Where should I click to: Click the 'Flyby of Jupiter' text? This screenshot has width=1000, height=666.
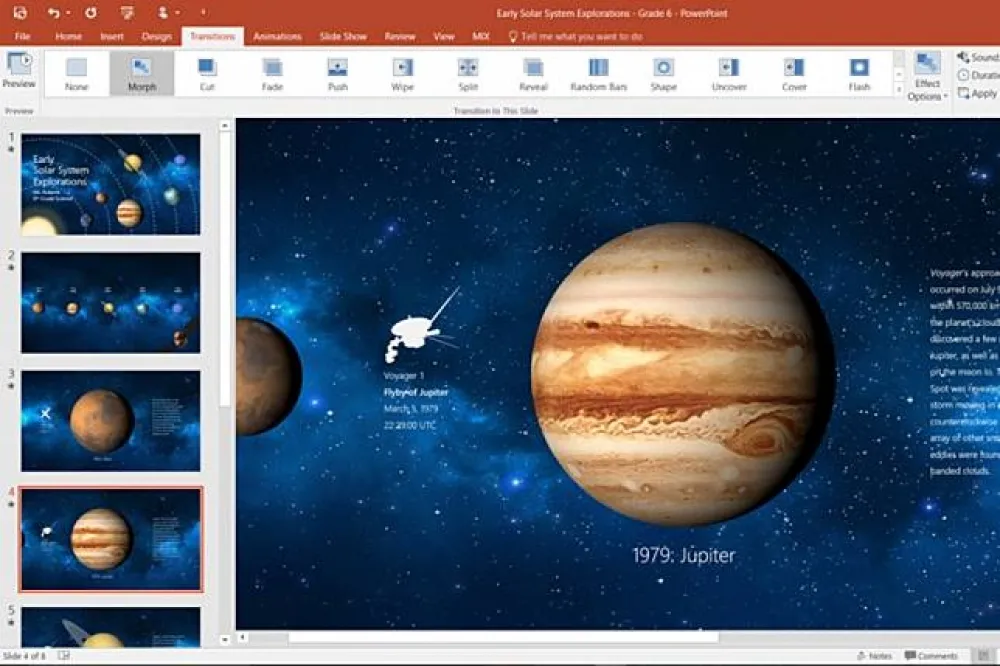point(416,392)
